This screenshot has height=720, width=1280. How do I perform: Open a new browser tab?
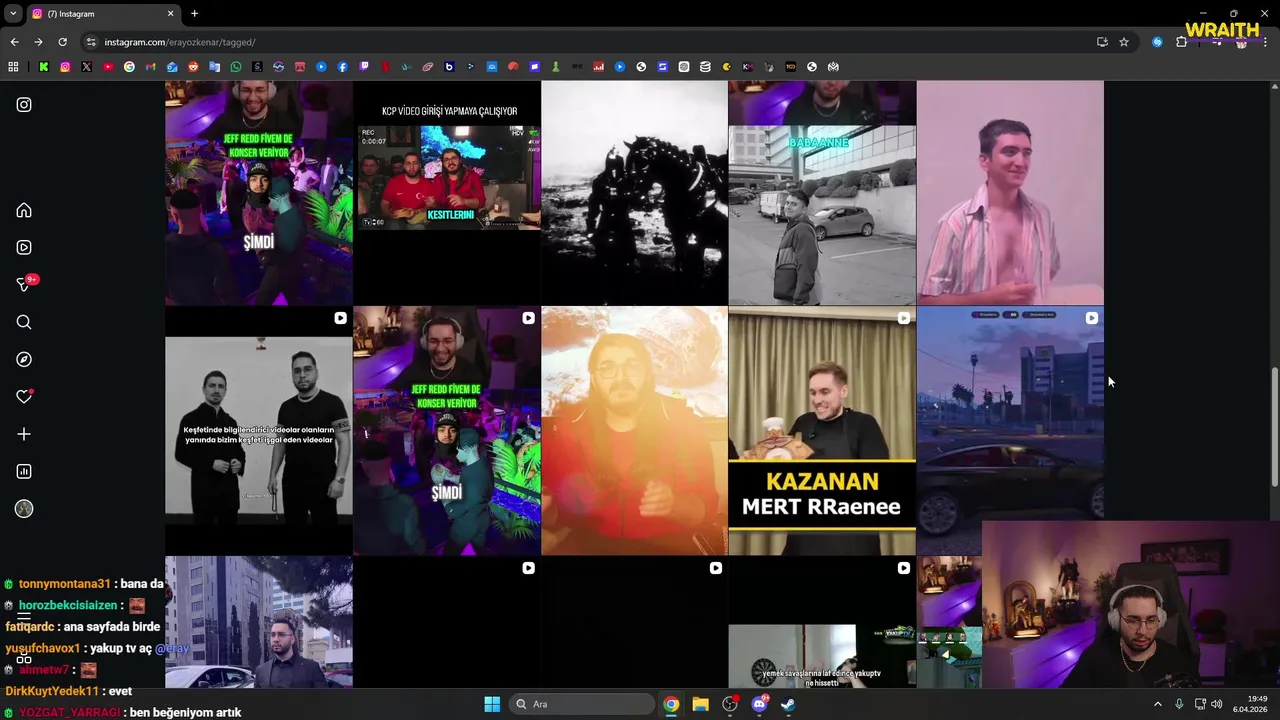pos(194,14)
